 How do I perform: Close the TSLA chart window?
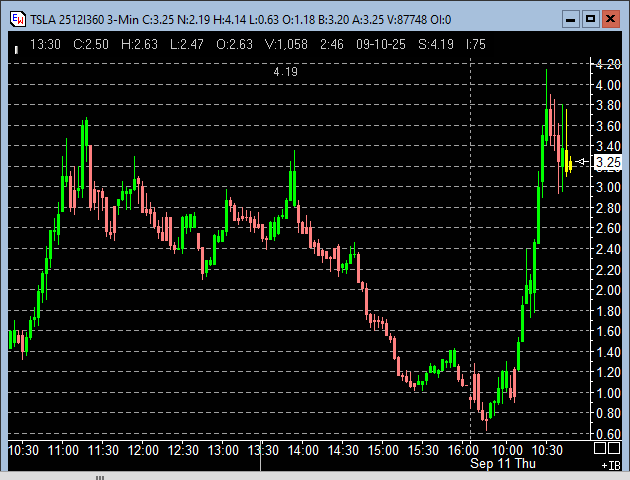pyautogui.click(x=610, y=19)
